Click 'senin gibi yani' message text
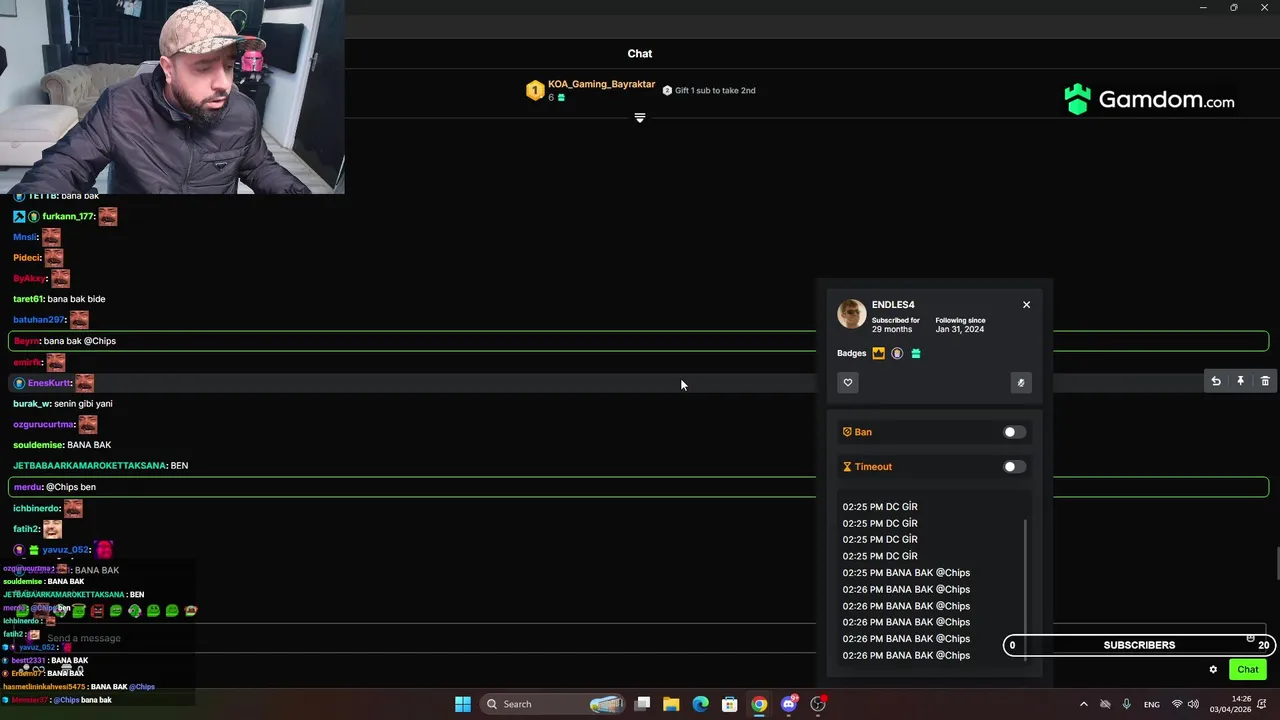This screenshot has height=720, width=1280. [x=83, y=404]
